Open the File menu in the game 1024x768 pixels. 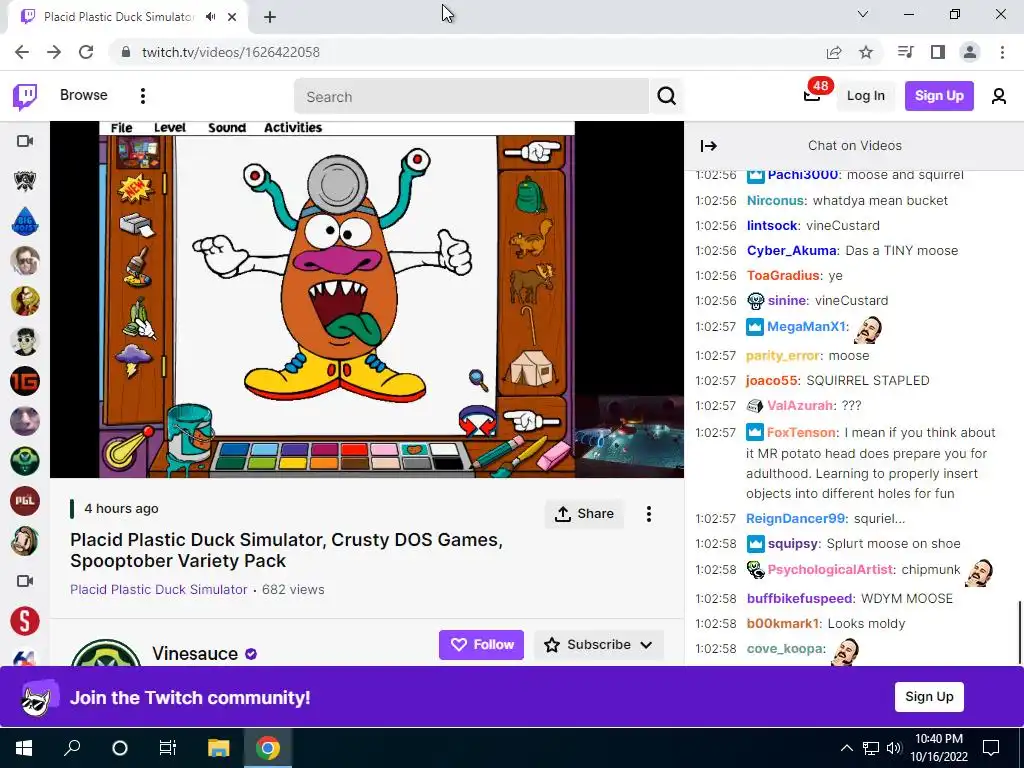pos(121,128)
